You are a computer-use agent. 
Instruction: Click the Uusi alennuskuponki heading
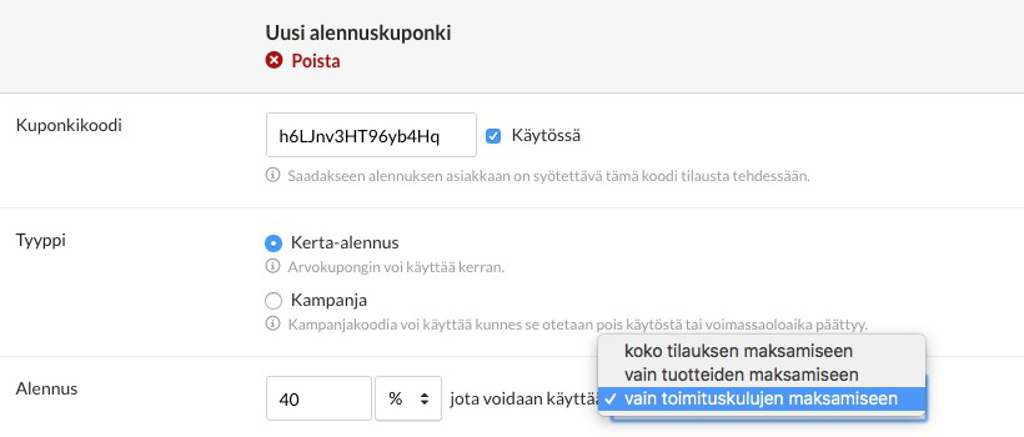click(358, 33)
